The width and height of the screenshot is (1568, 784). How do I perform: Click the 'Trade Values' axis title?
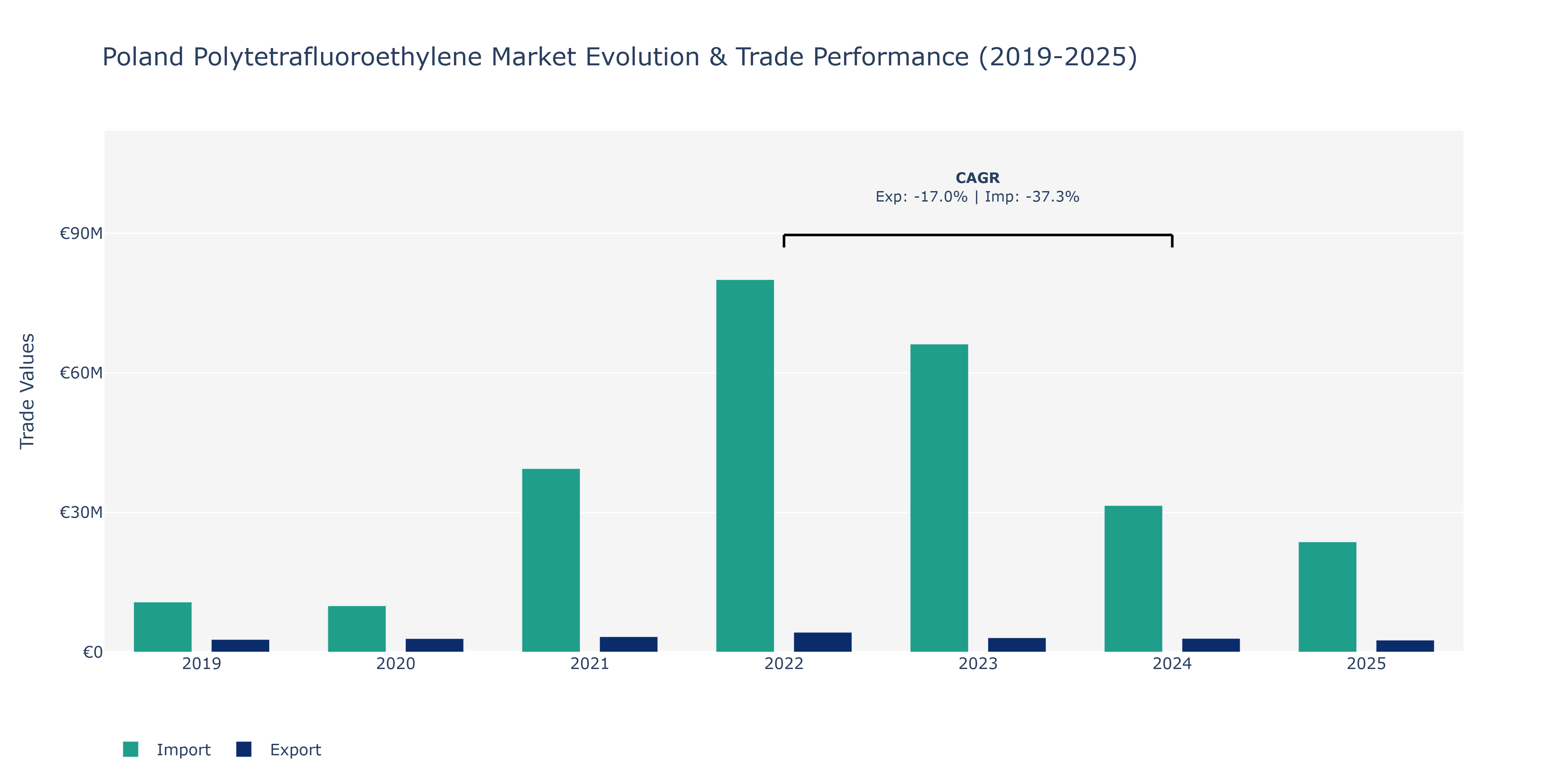point(27,391)
